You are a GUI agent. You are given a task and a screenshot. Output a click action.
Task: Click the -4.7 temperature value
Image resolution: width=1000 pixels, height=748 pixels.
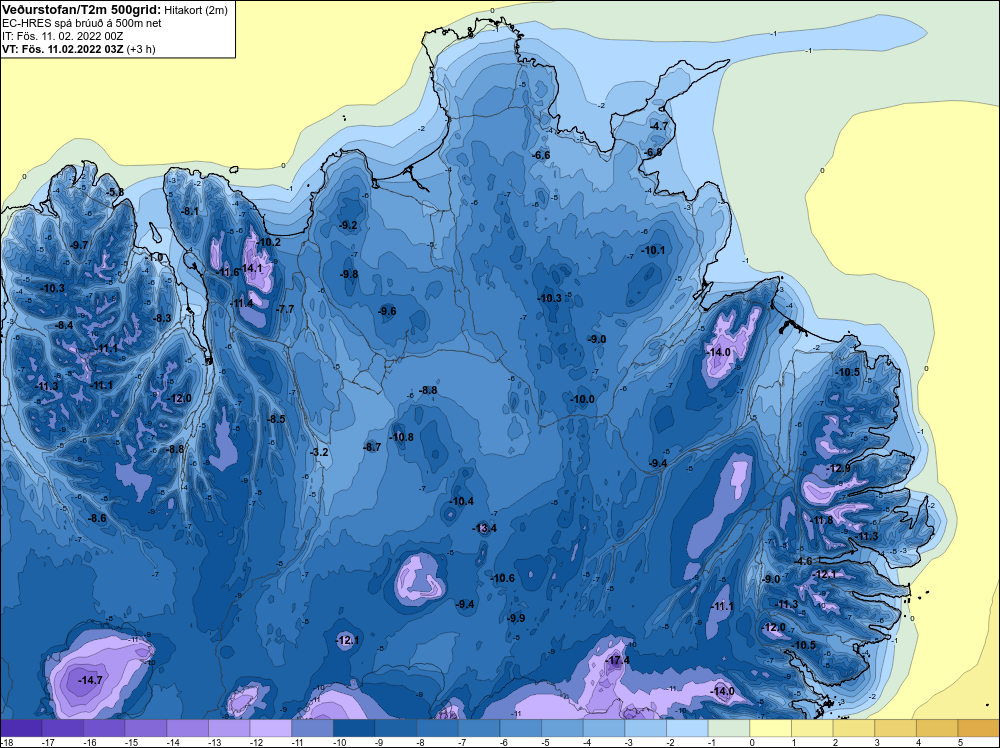(x=659, y=126)
